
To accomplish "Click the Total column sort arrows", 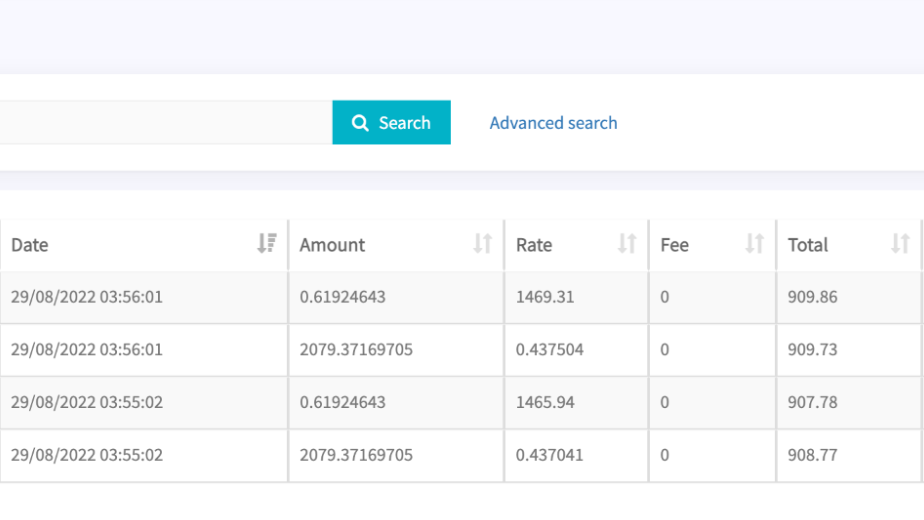I will point(900,244).
